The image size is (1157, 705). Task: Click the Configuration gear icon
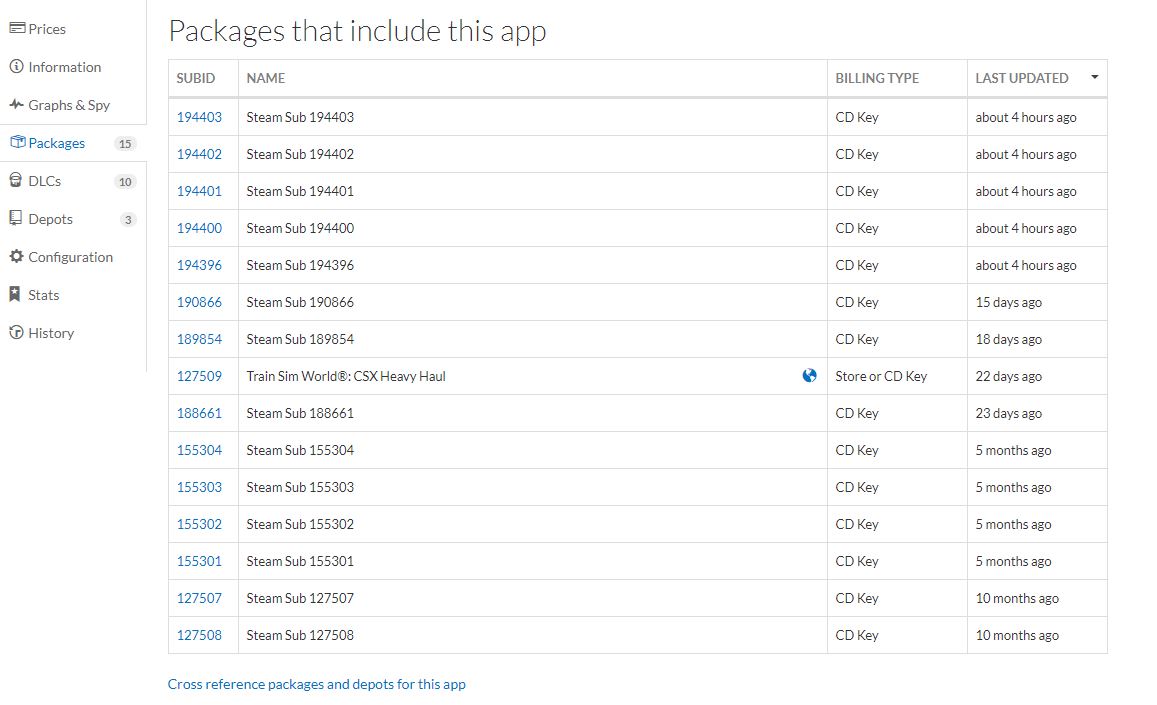click(x=17, y=257)
